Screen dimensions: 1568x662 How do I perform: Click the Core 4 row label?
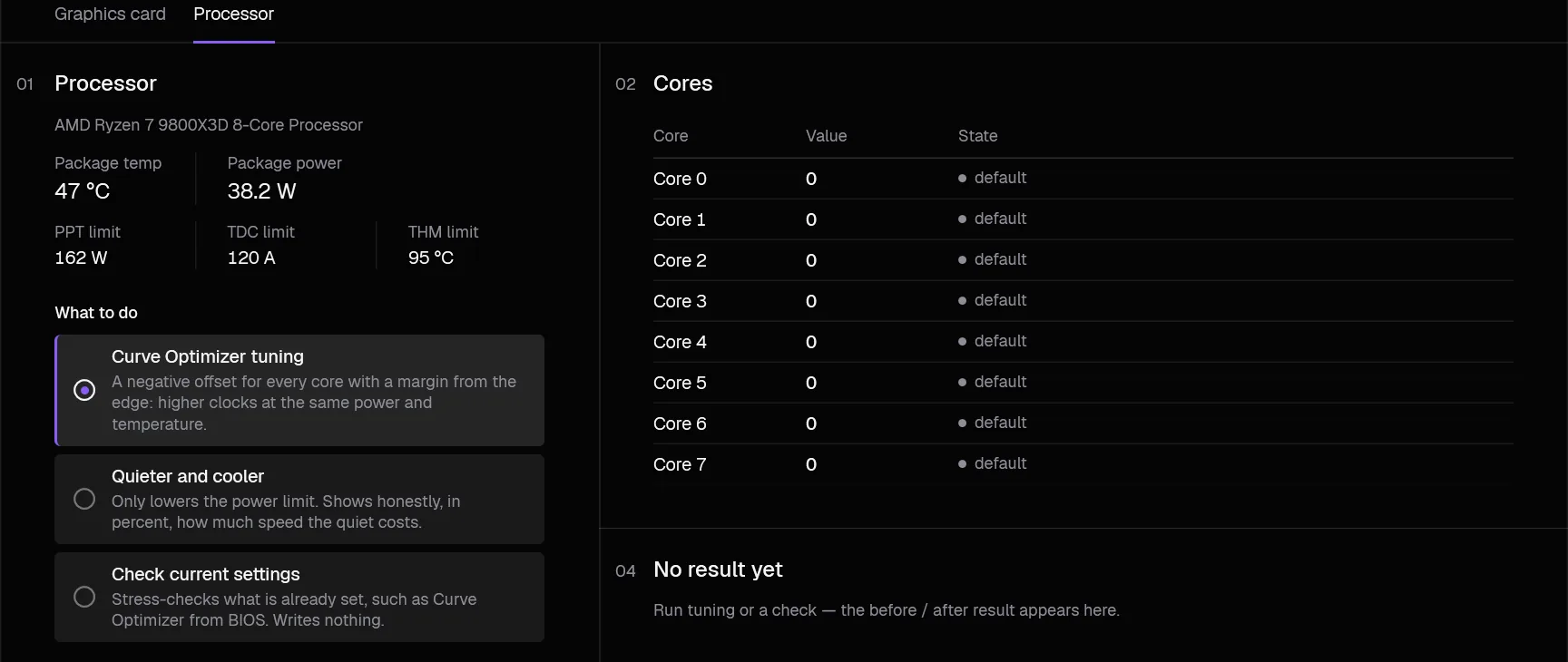[x=680, y=342]
